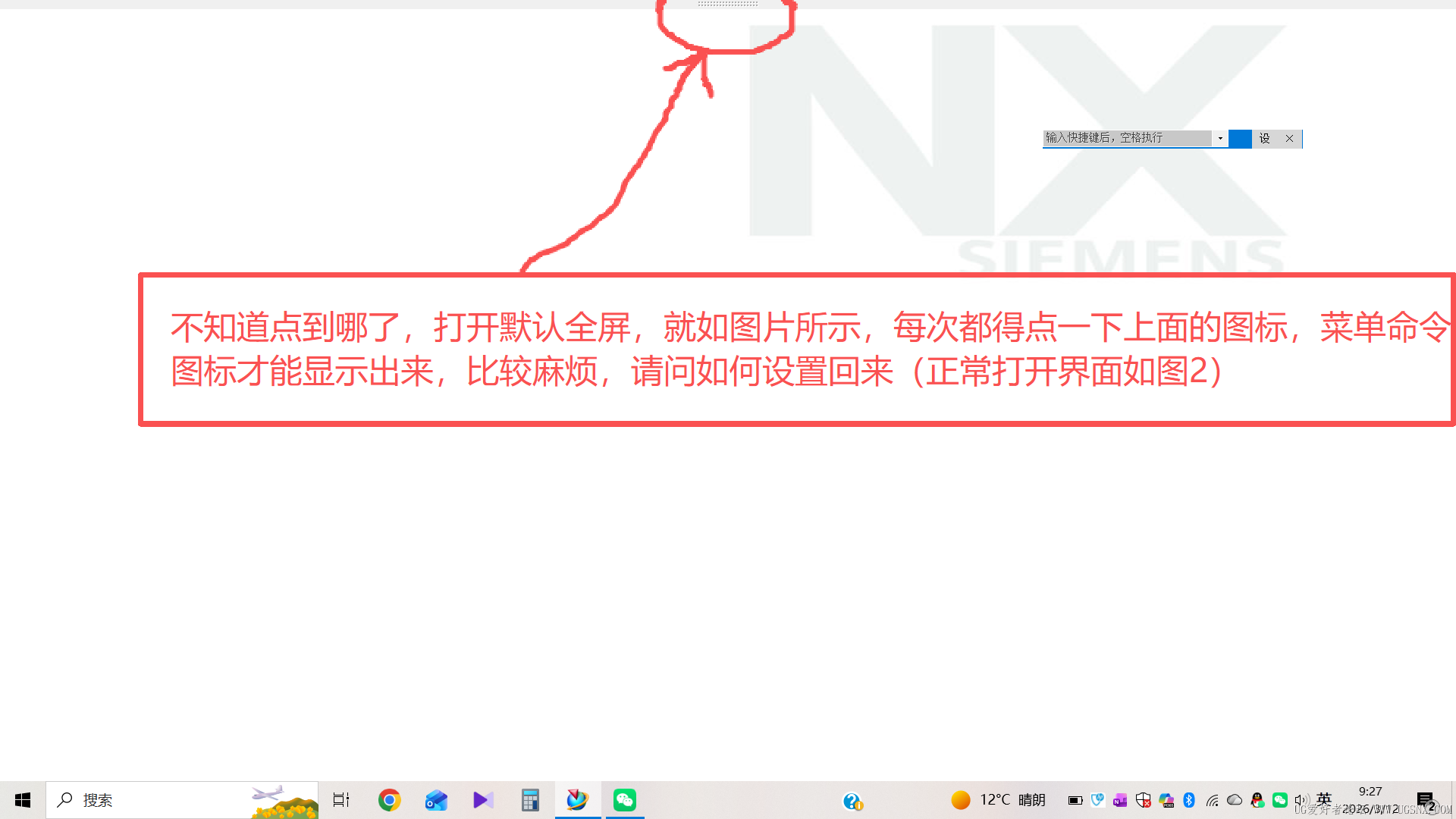Click the help question mark tray icon
The width and height of the screenshot is (1456, 819).
pos(852,801)
